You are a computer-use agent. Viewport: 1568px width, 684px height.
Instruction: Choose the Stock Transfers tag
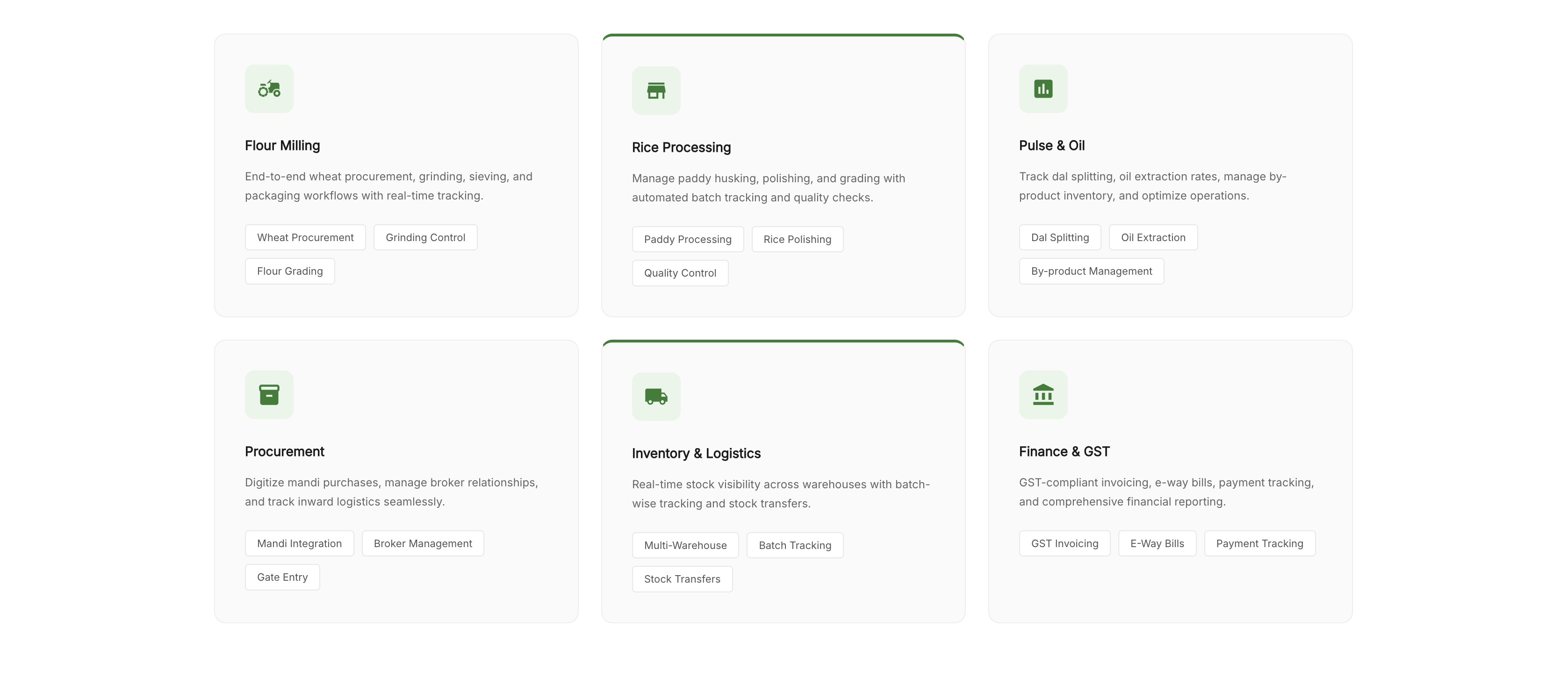tap(682, 579)
